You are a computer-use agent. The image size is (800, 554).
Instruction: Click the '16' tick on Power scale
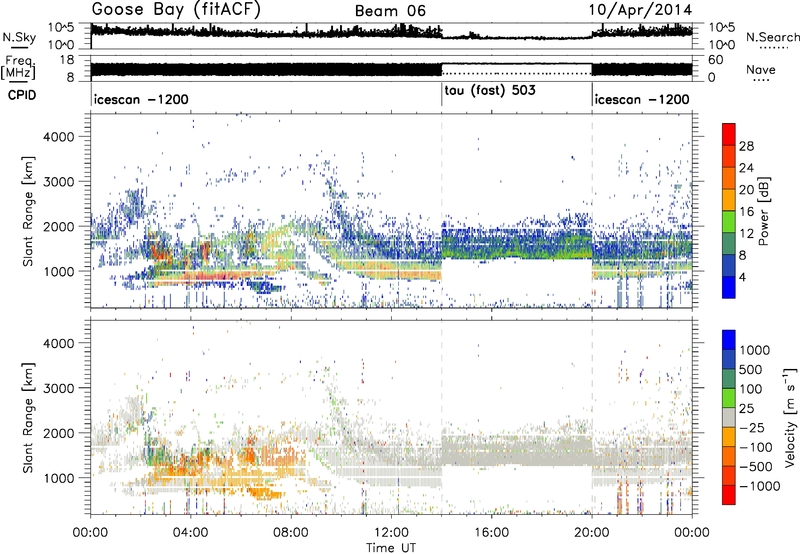746,212
